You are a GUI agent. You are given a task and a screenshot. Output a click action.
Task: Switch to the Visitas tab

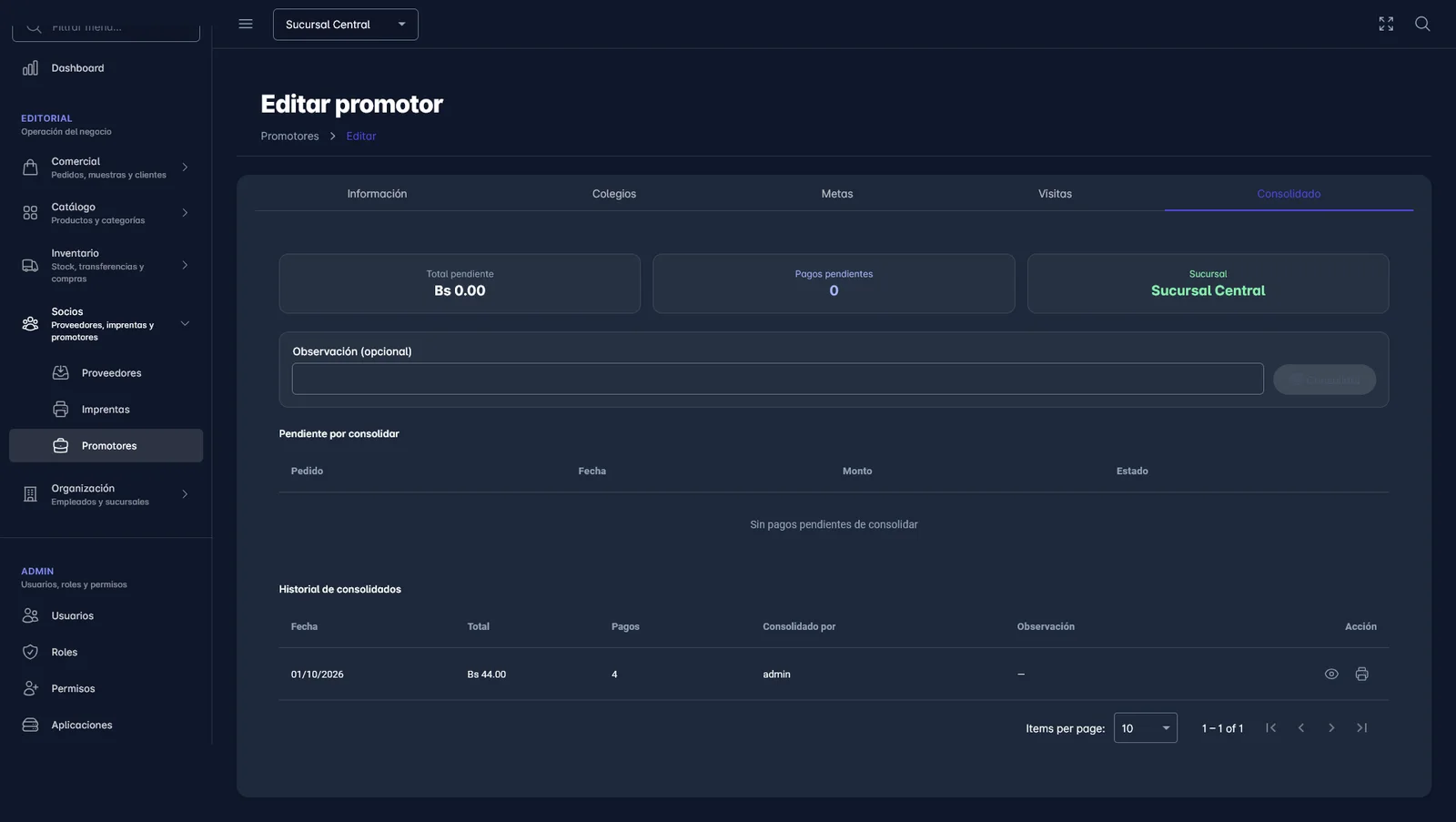[x=1055, y=194]
